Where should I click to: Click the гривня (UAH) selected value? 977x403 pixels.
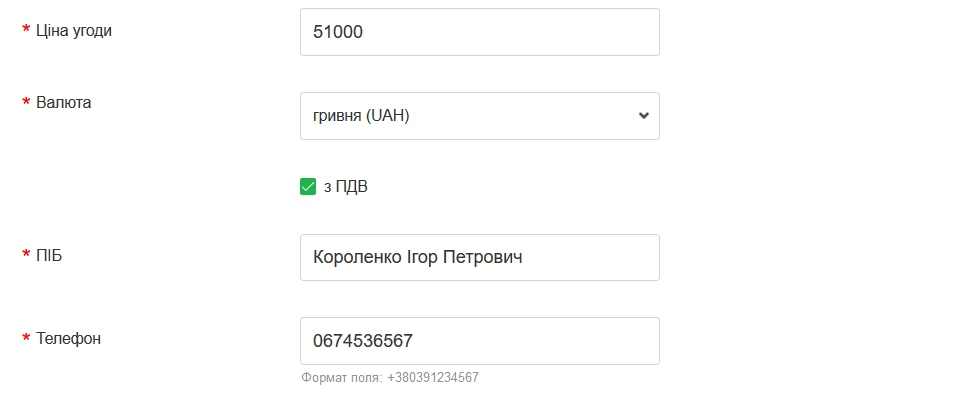pyautogui.click(x=361, y=116)
